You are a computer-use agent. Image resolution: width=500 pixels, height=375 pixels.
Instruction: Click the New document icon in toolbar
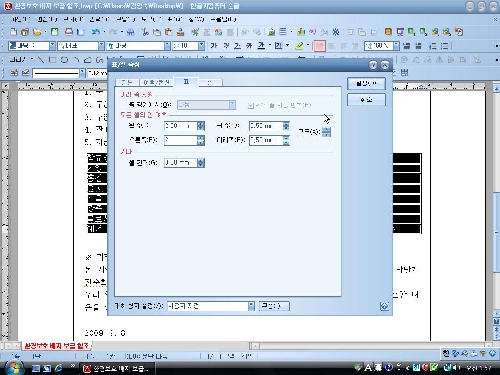tap(13, 32)
